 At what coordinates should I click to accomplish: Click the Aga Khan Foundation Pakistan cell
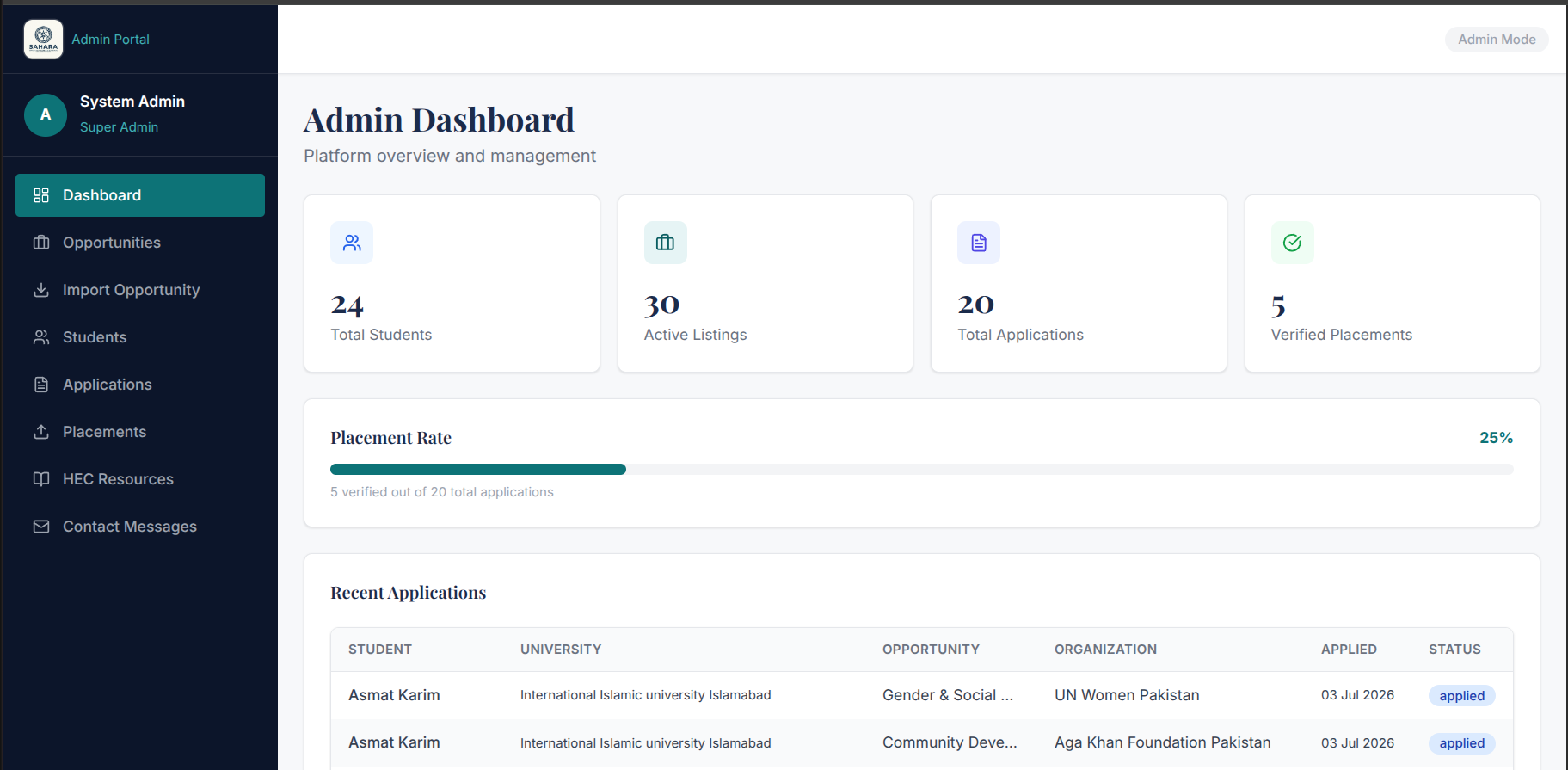[x=1162, y=742]
